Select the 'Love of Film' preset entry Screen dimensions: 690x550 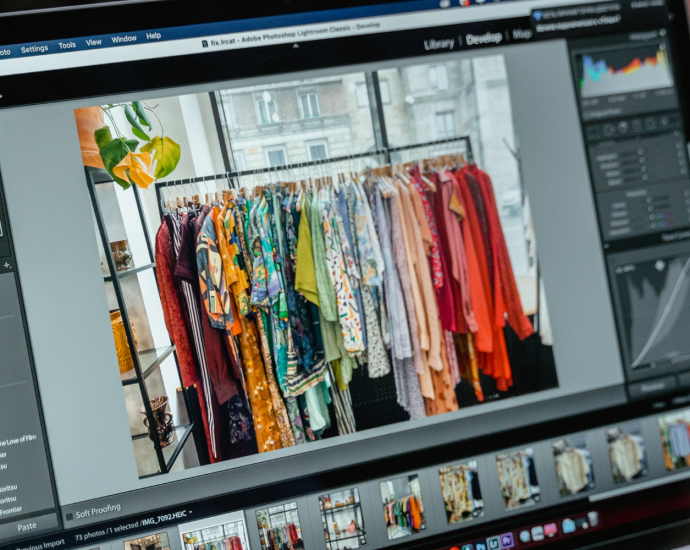pos(20,440)
